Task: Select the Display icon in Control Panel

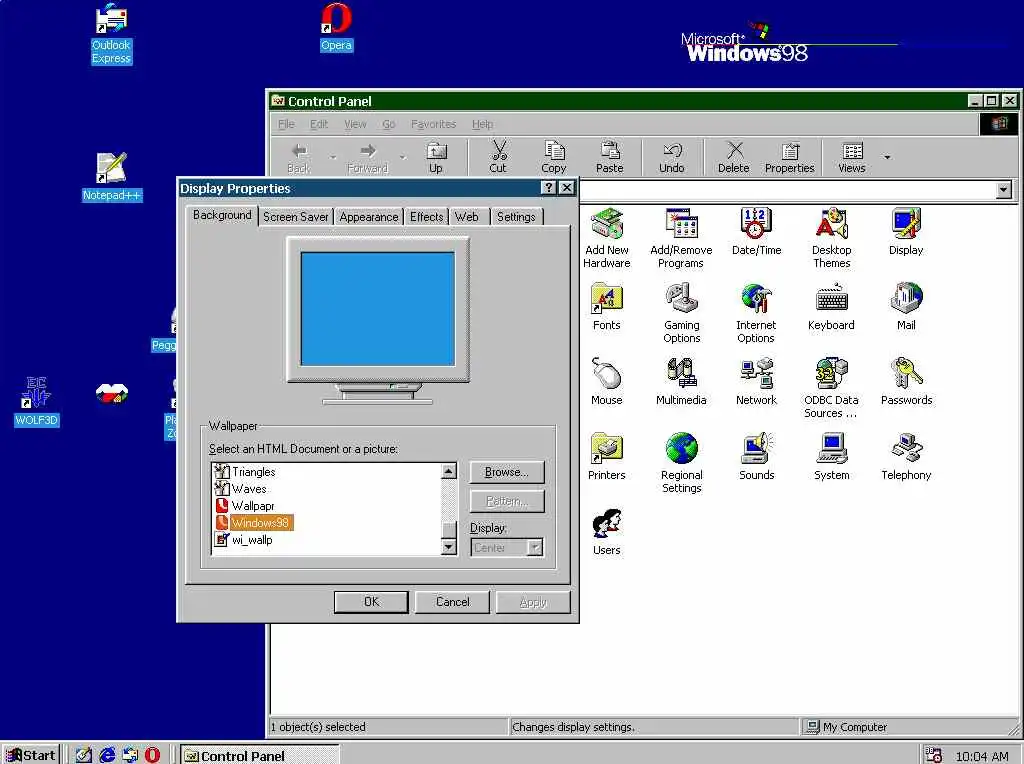Action: pyautogui.click(x=906, y=232)
